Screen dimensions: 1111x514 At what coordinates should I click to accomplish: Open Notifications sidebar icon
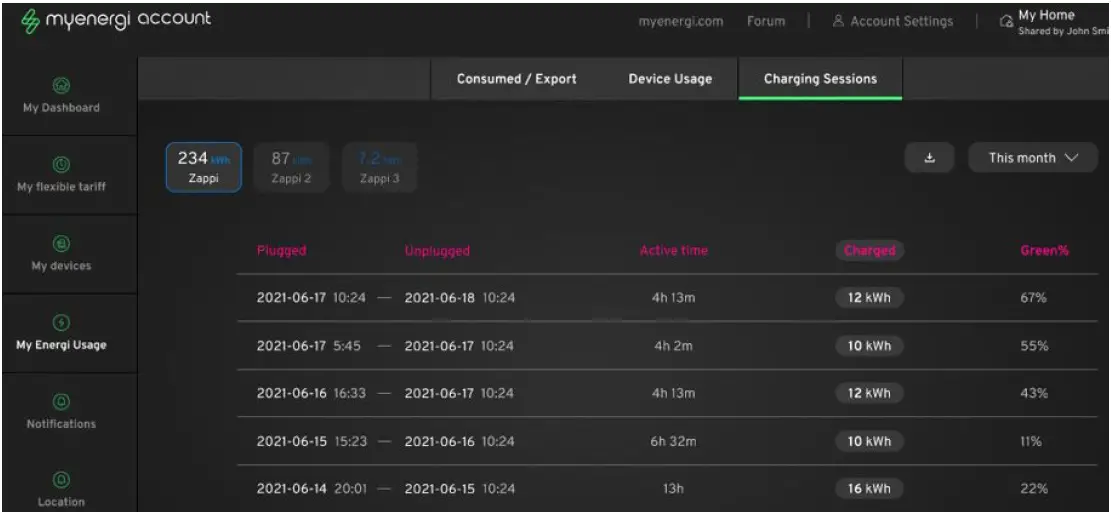tap(61, 402)
